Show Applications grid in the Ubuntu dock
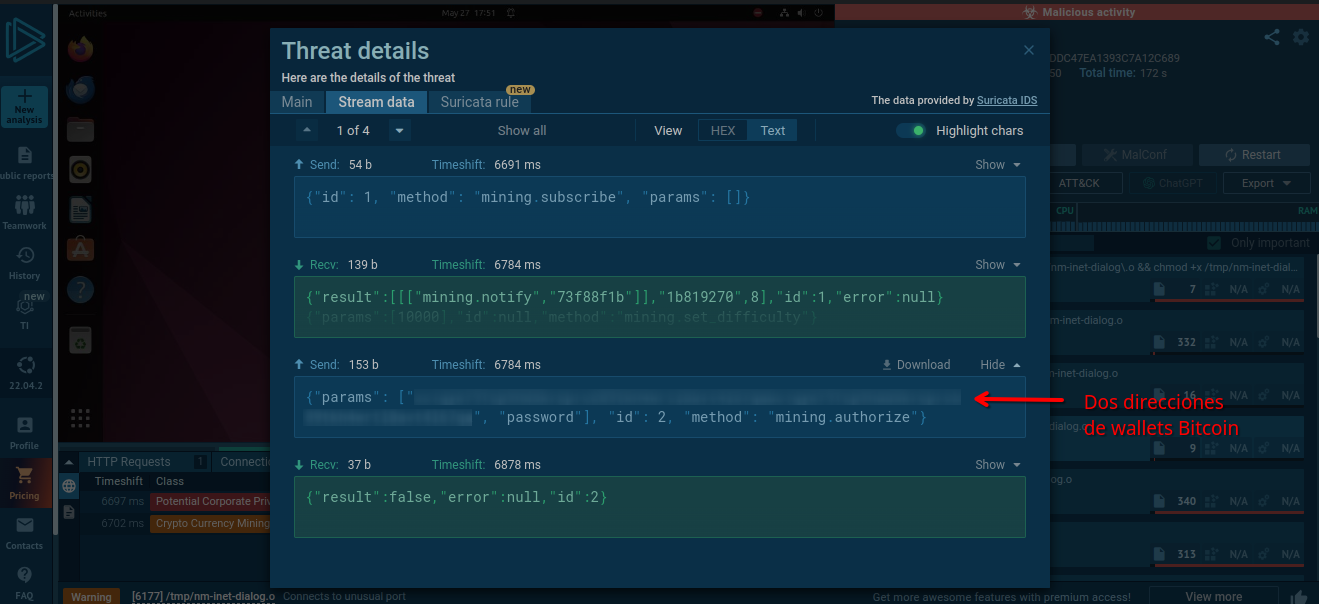 (80, 417)
